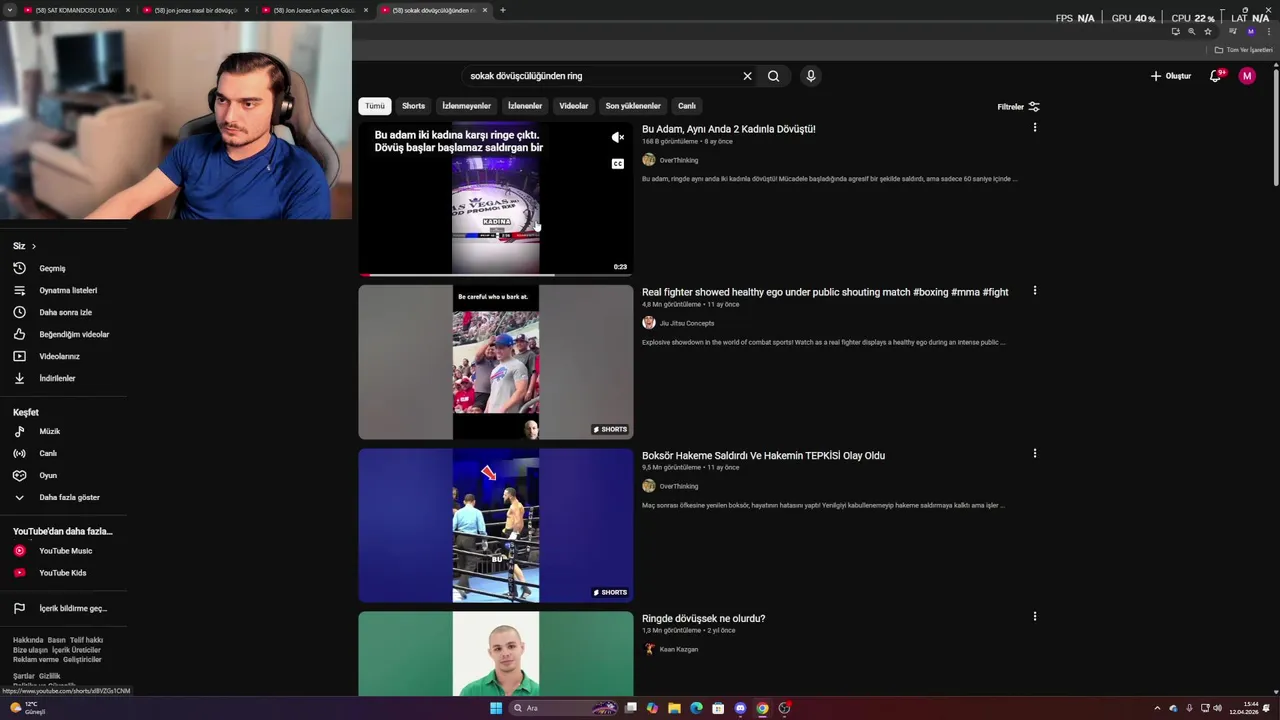The height and width of the screenshot is (720, 1280).
Task: Open YouTube Kids from sidebar
Action: point(64,573)
